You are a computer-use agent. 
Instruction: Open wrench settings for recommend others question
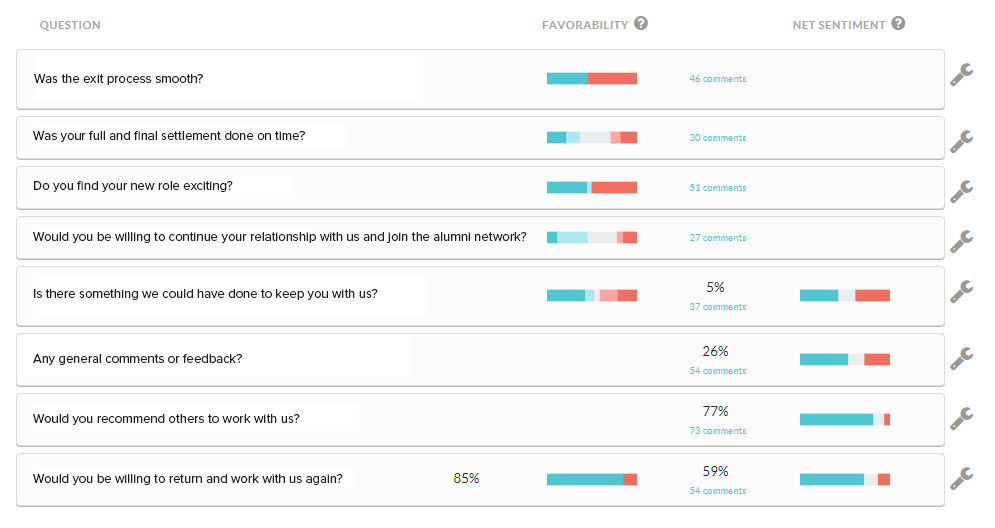[x=961, y=418]
